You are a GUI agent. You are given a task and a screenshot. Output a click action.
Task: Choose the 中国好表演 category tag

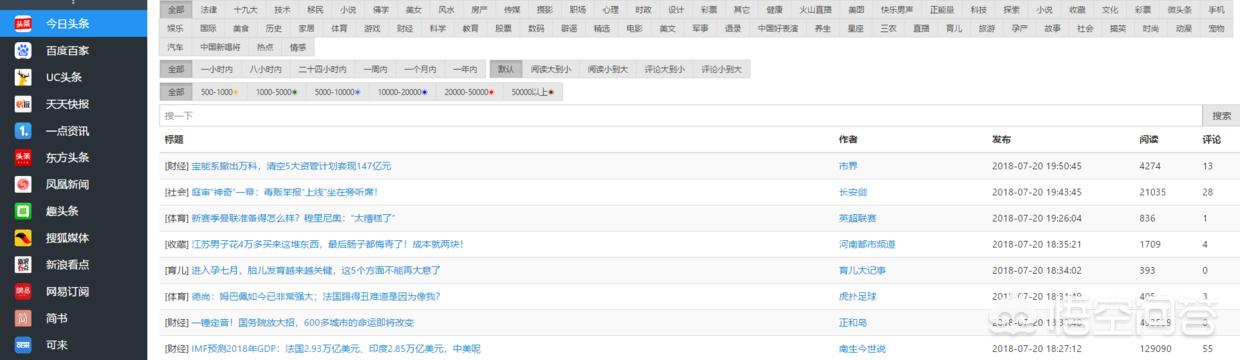[778, 28]
